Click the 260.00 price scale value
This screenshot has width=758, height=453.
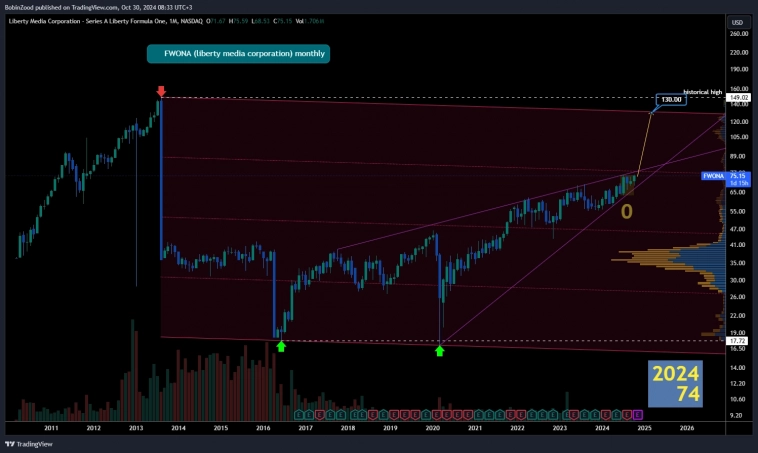[739, 34]
